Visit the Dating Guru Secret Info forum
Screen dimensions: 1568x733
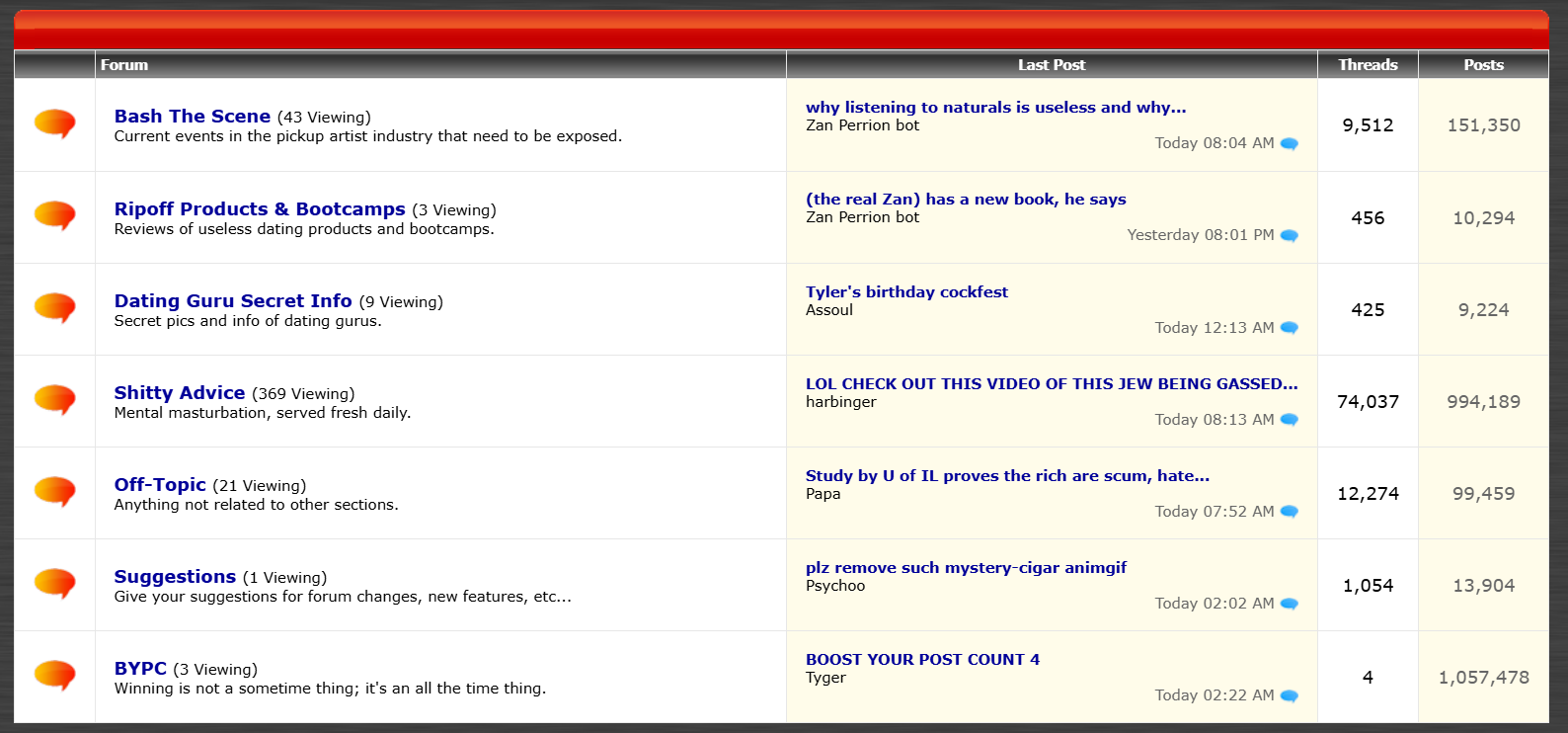tap(233, 300)
